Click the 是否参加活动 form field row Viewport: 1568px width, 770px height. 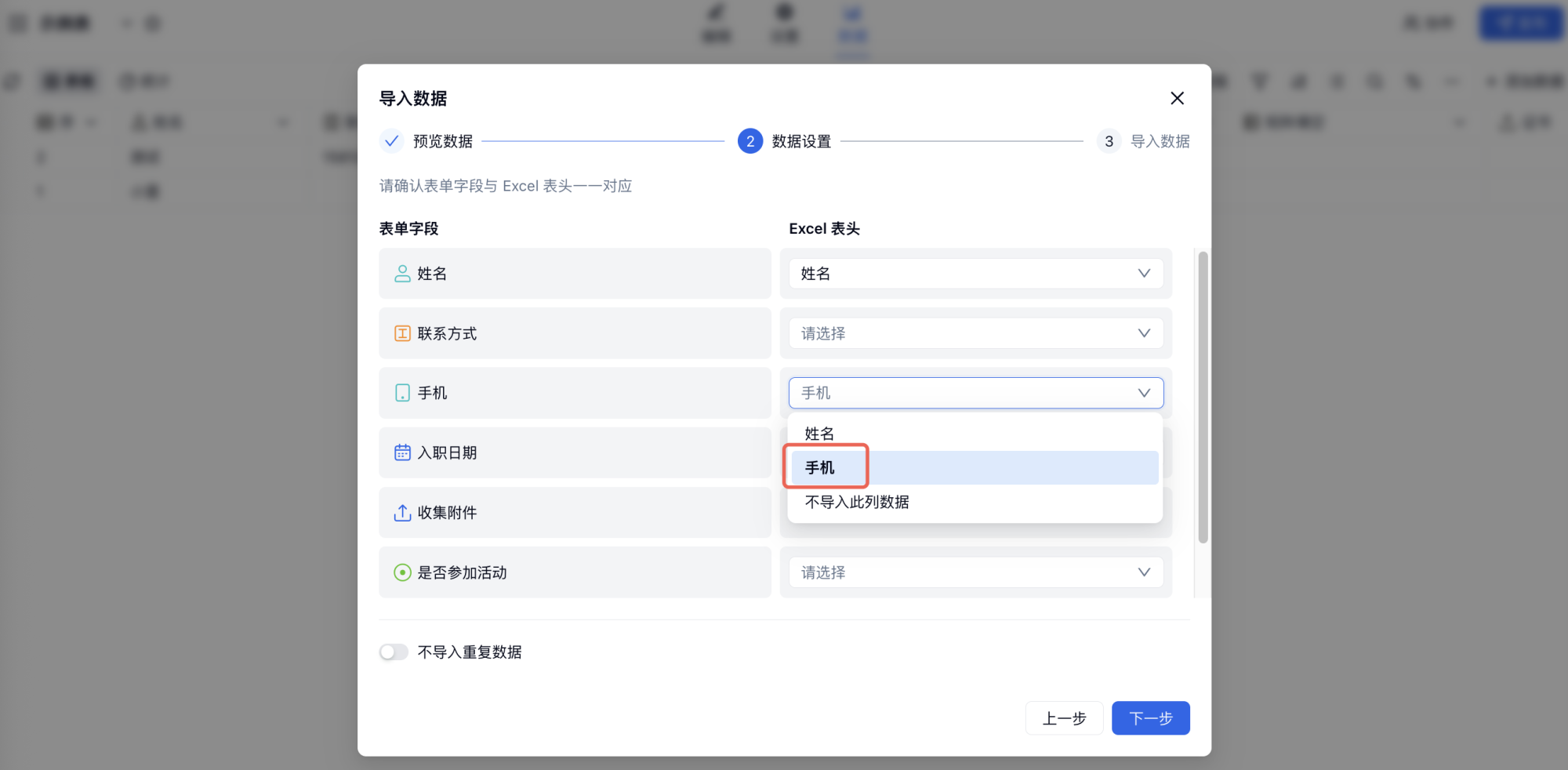click(575, 572)
